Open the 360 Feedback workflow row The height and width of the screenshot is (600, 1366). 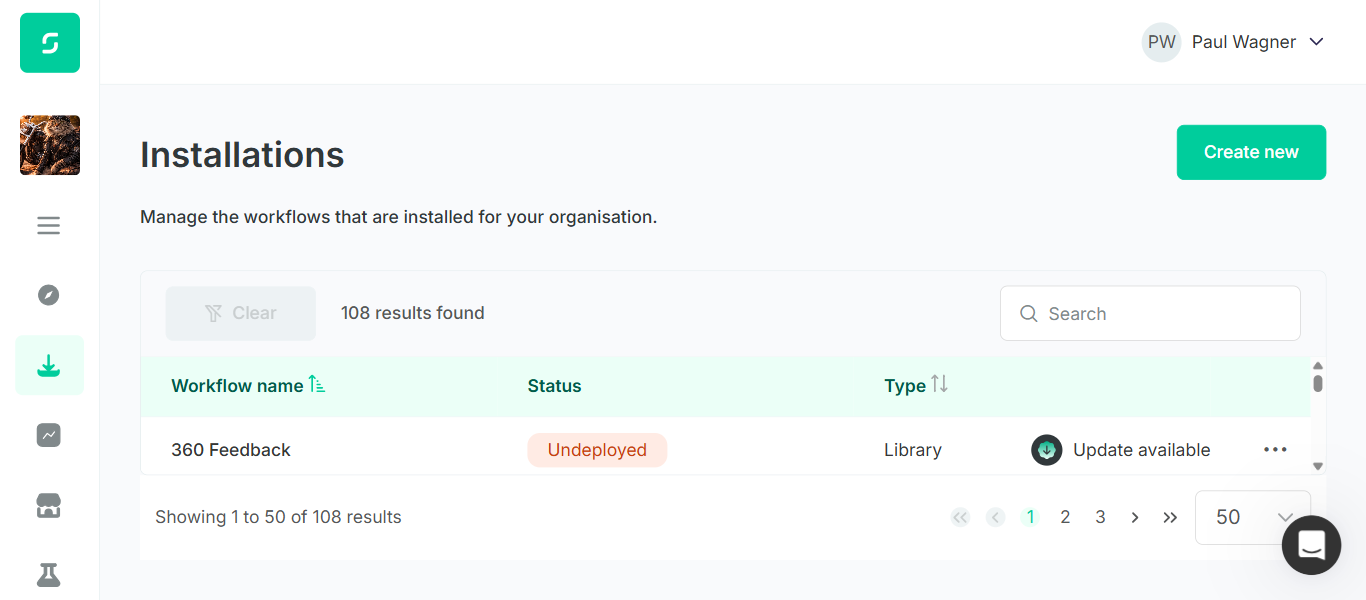[726, 450]
